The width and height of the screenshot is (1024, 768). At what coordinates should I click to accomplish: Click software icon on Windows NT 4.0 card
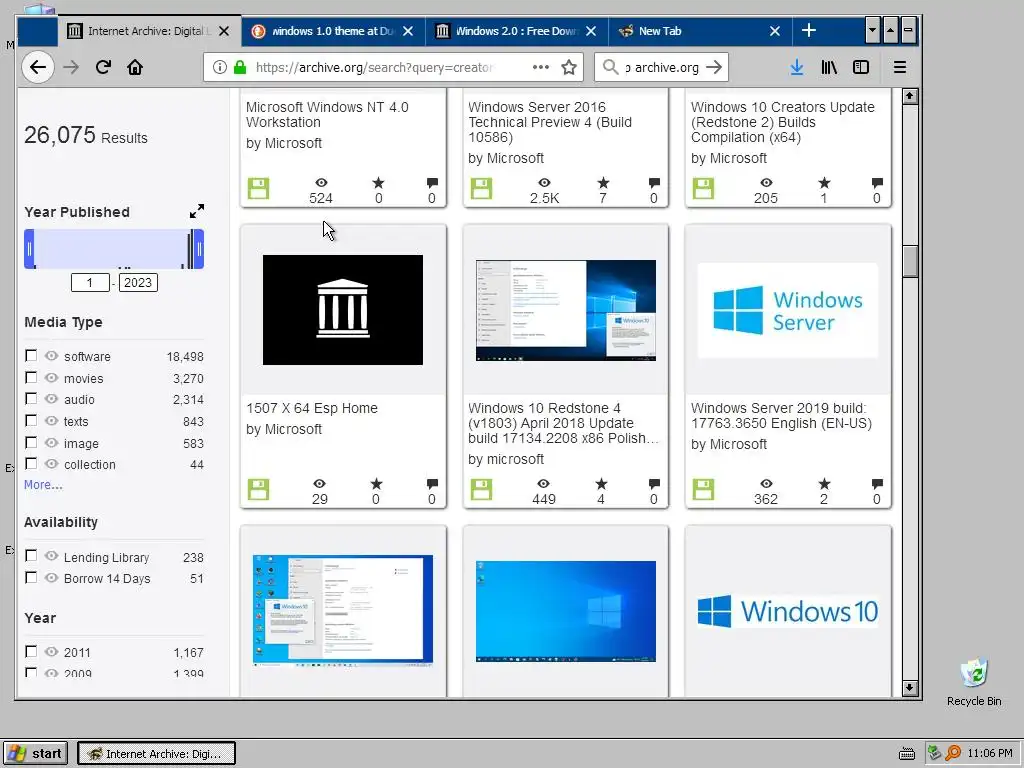point(259,189)
